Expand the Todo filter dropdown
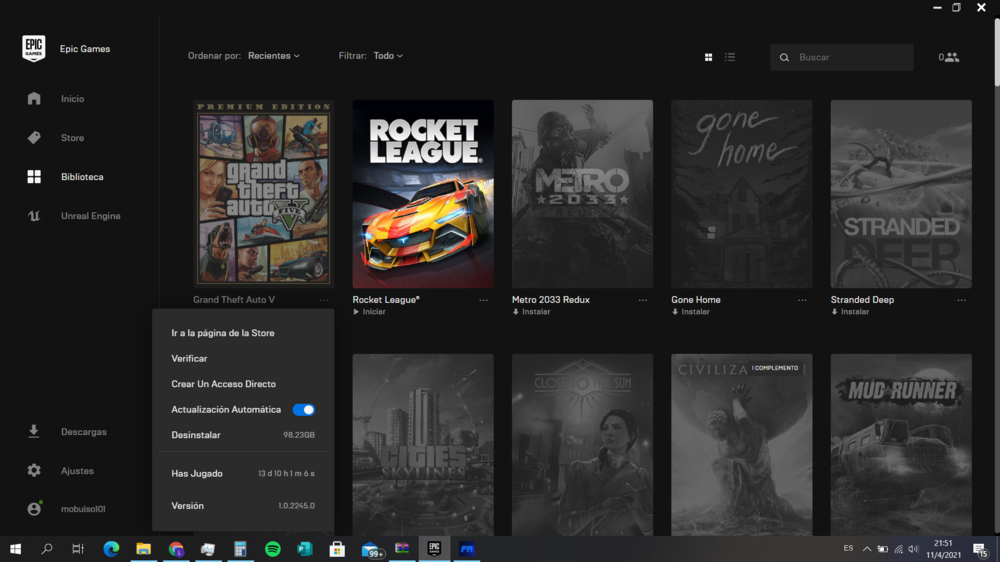The height and width of the screenshot is (562, 1000). point(388,56)
